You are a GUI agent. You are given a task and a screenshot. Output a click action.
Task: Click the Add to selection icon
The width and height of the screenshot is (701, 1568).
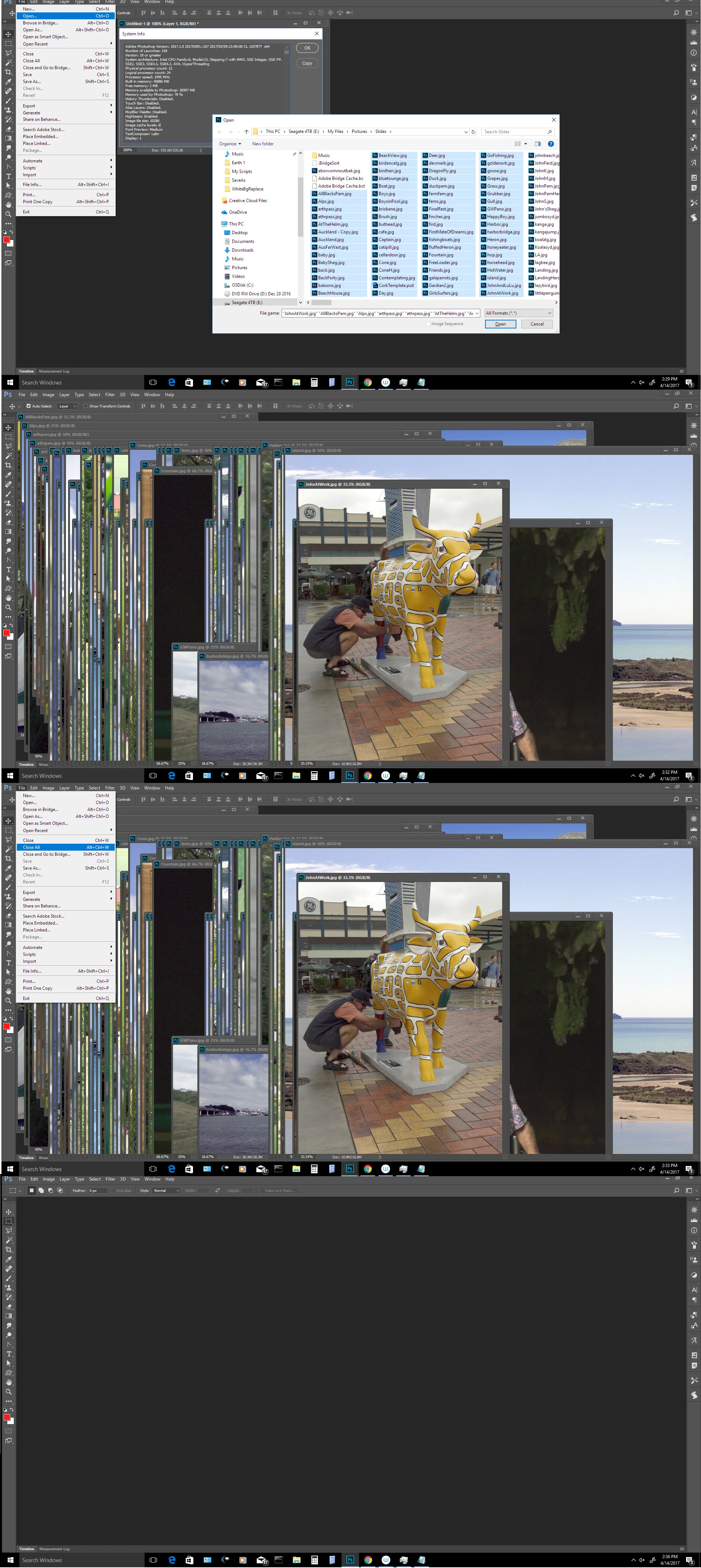pos(41,1190)
